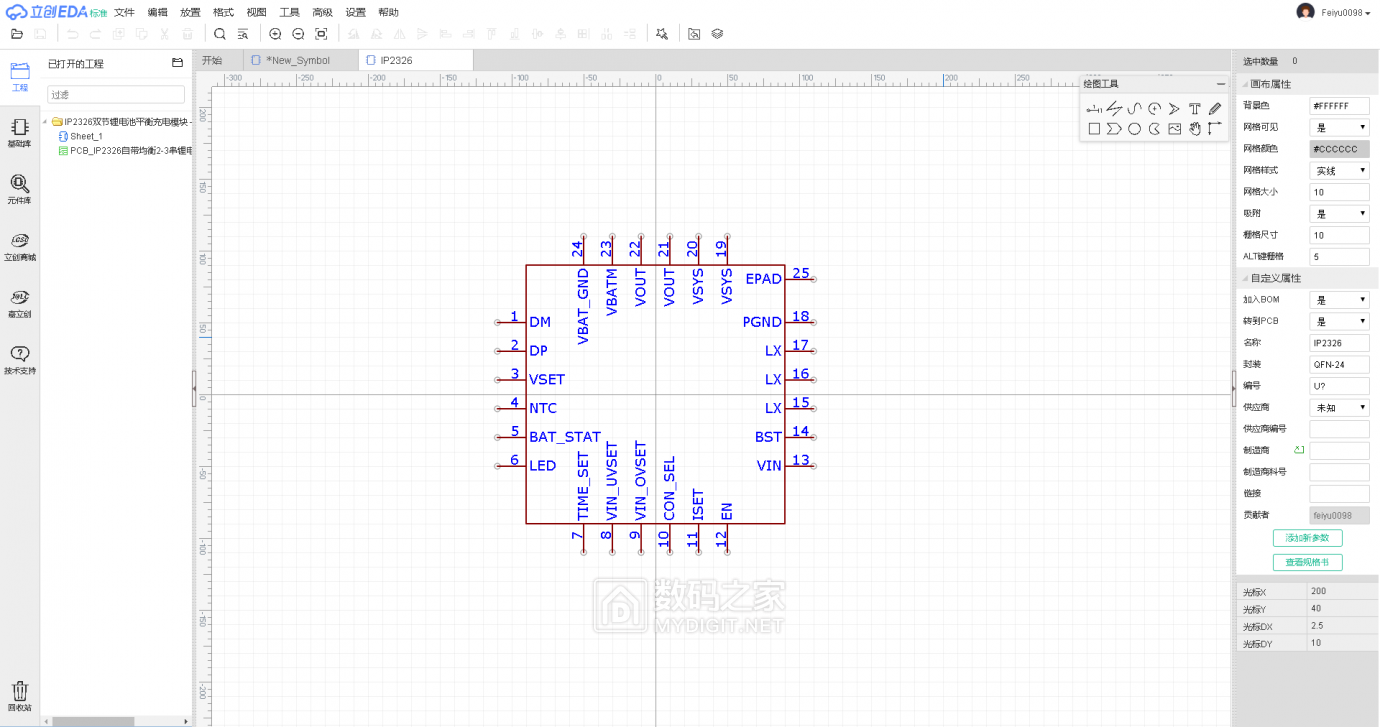Open the 回收站 recycle bin
The height and width of the screenshot is (727, 1380).
pyautogui.click(x=19, y=696)
